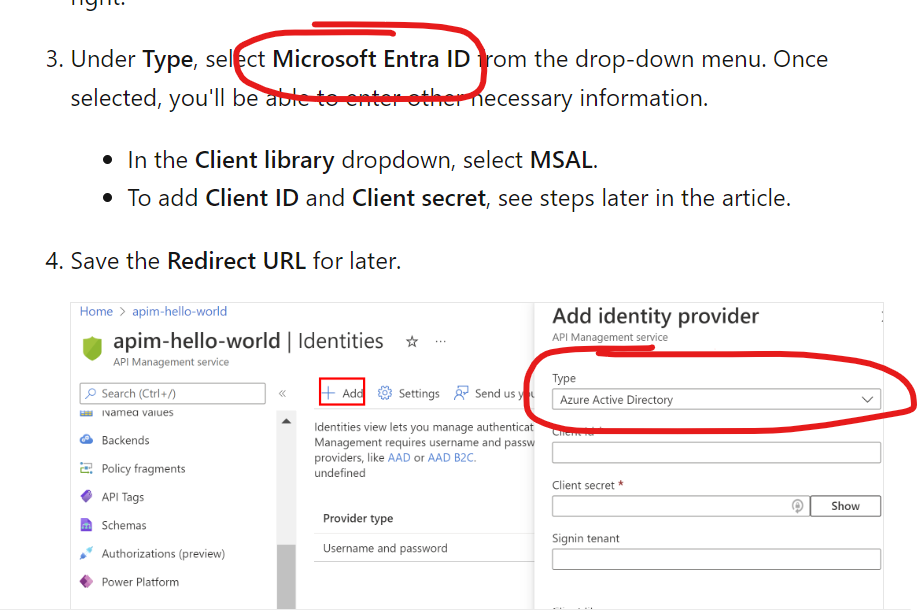Image resolution: width=919 pixels, height=610 pixels.
Task: Click the AAD B2C link
Action: pos(451,458)
